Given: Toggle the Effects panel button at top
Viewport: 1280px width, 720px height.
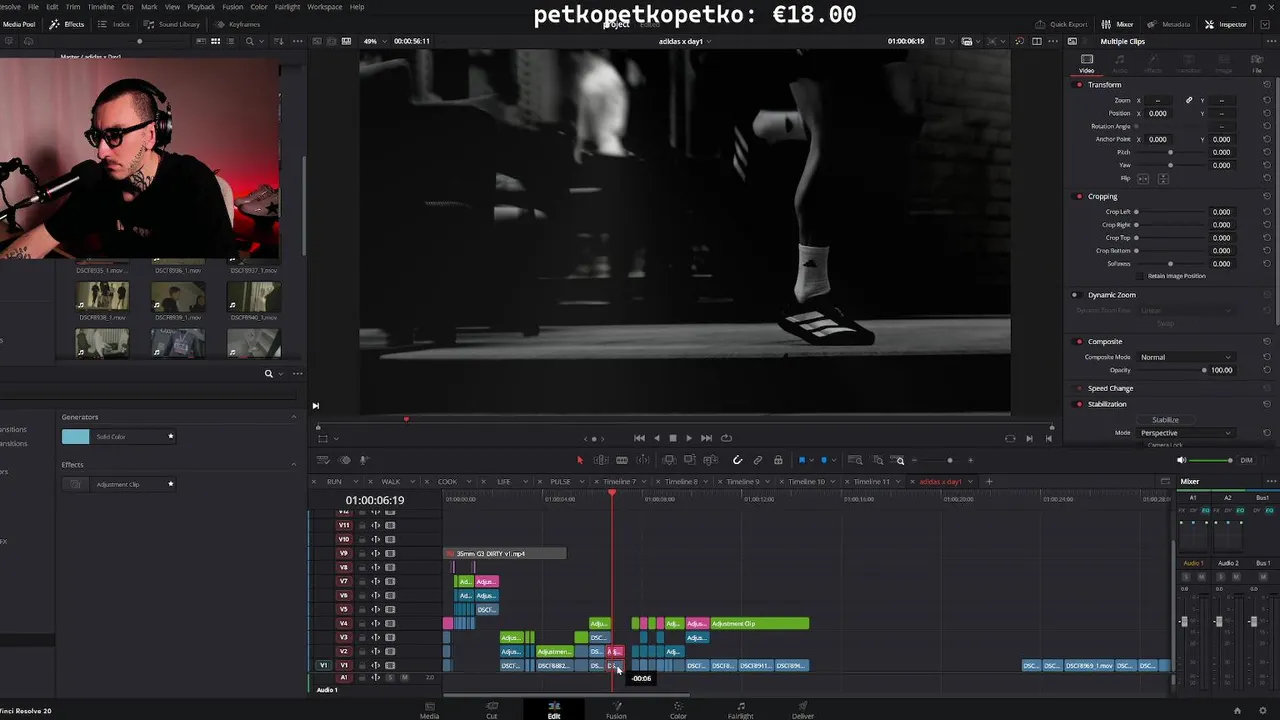Looking at the screenshot, I should 67,24.
